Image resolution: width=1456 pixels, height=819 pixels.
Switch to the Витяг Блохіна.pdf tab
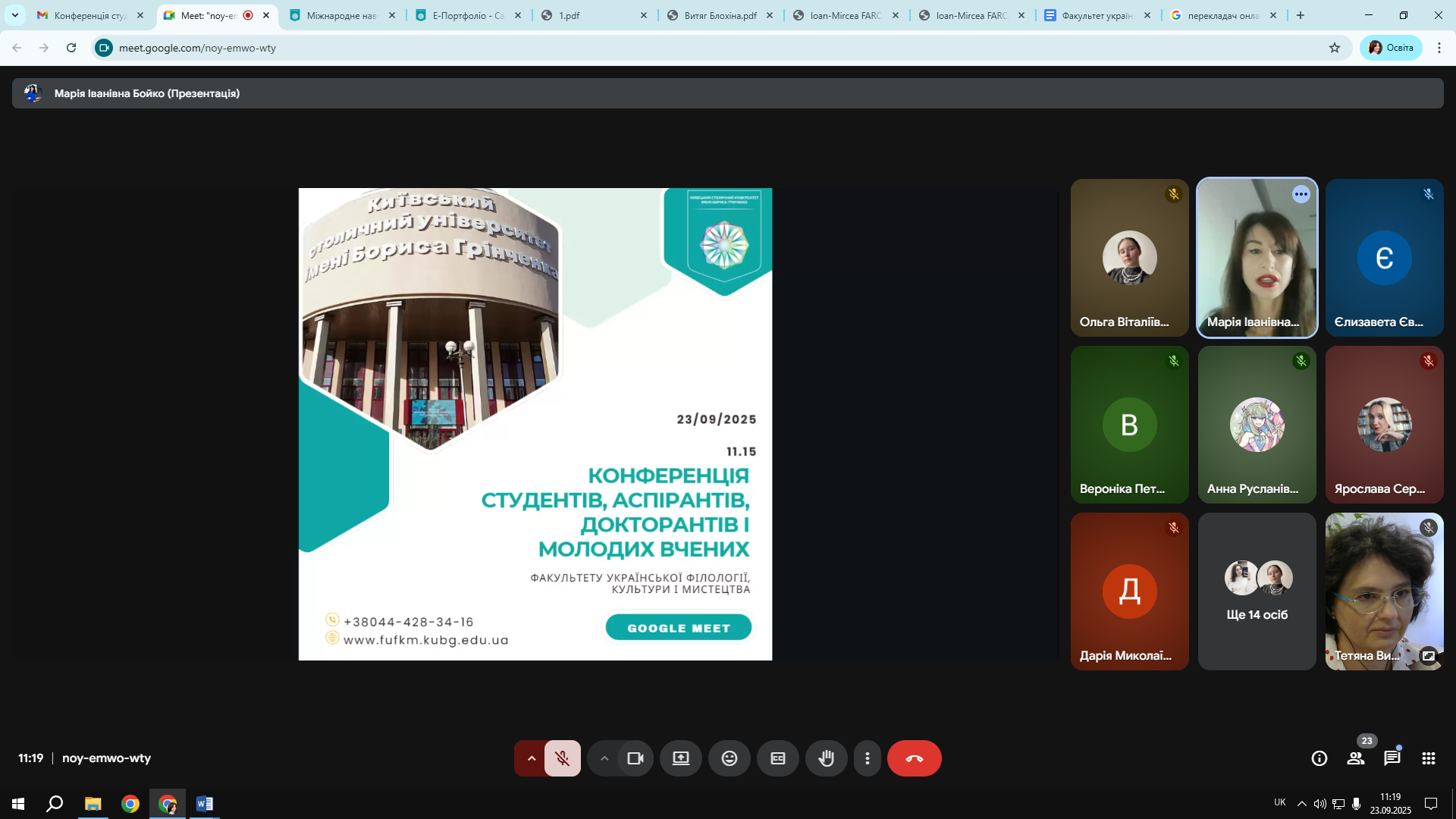(719, 15)
